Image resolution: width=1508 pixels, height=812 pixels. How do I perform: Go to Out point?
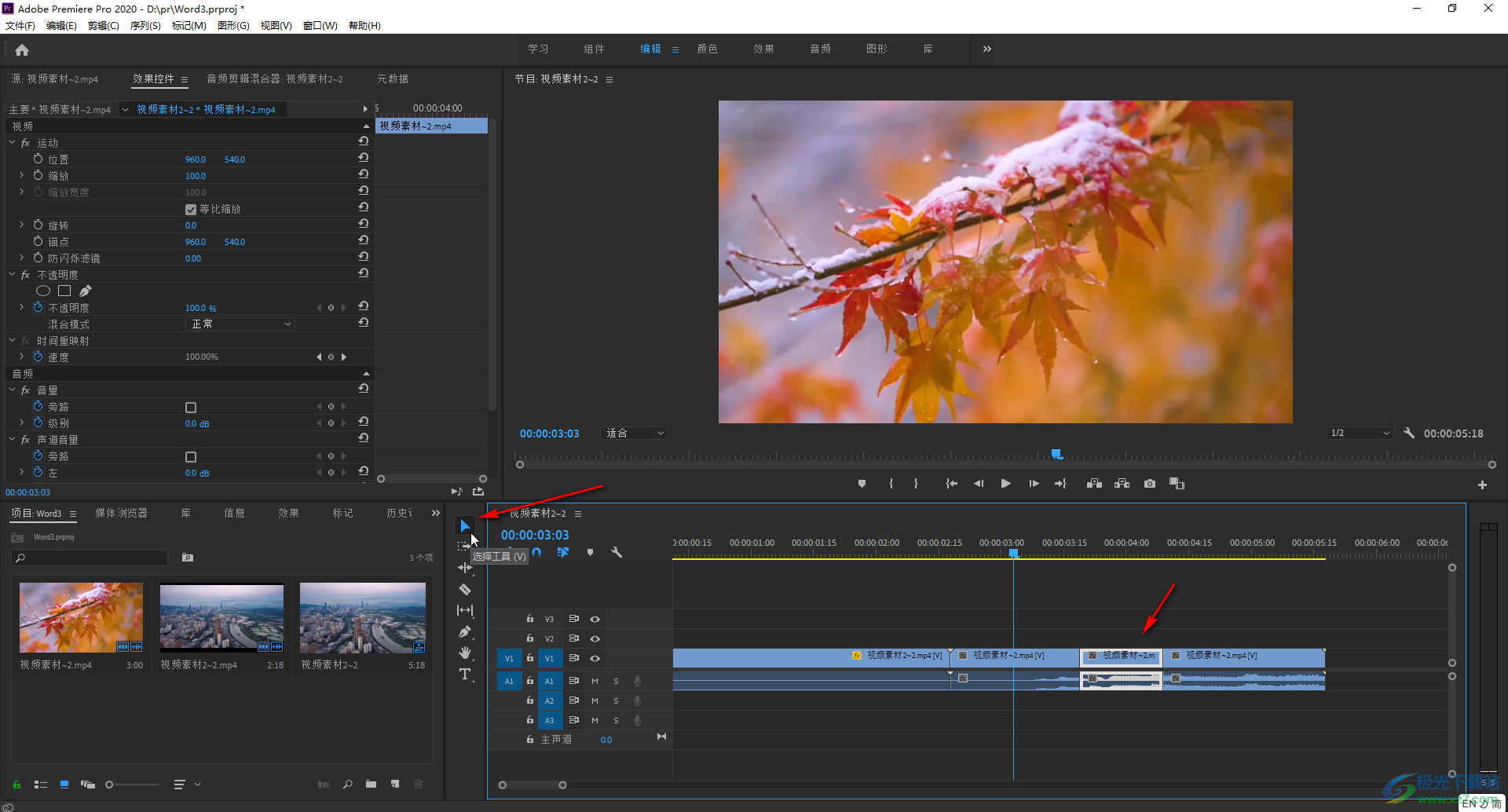[x=1060, y=484]
